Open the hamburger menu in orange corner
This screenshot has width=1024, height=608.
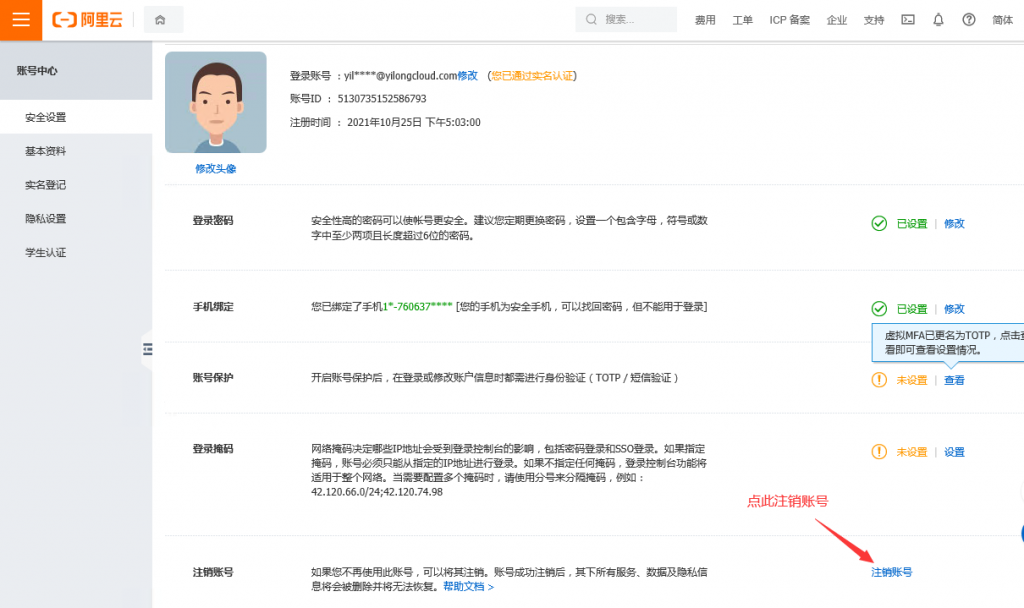pos(21,20)
